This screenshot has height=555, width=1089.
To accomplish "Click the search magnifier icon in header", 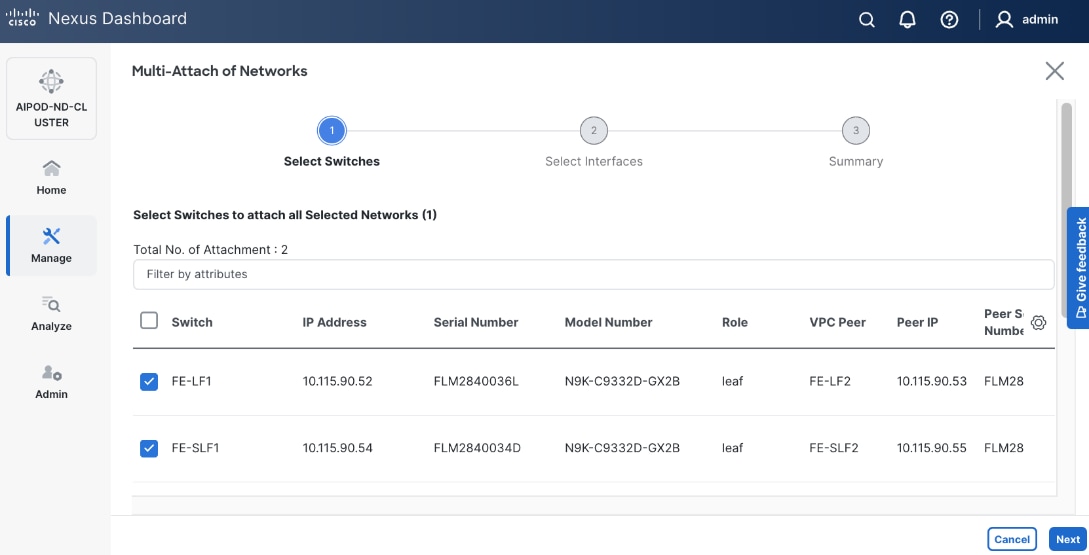I will click(867, 20).
